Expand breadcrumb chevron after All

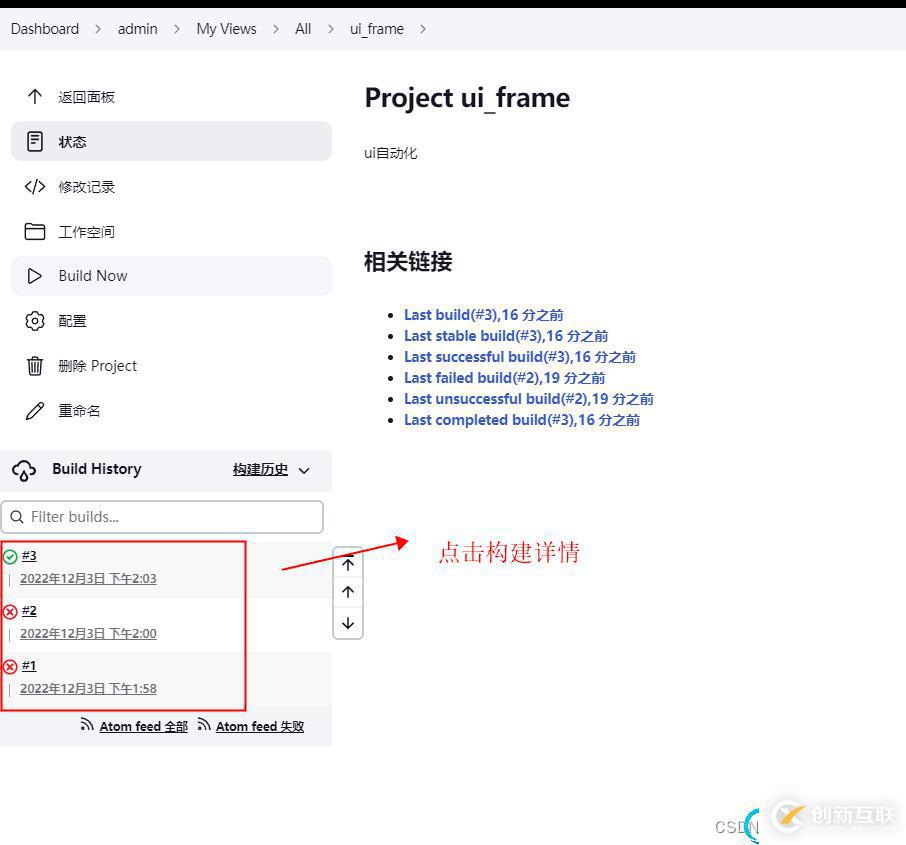(x=331, y=29)
